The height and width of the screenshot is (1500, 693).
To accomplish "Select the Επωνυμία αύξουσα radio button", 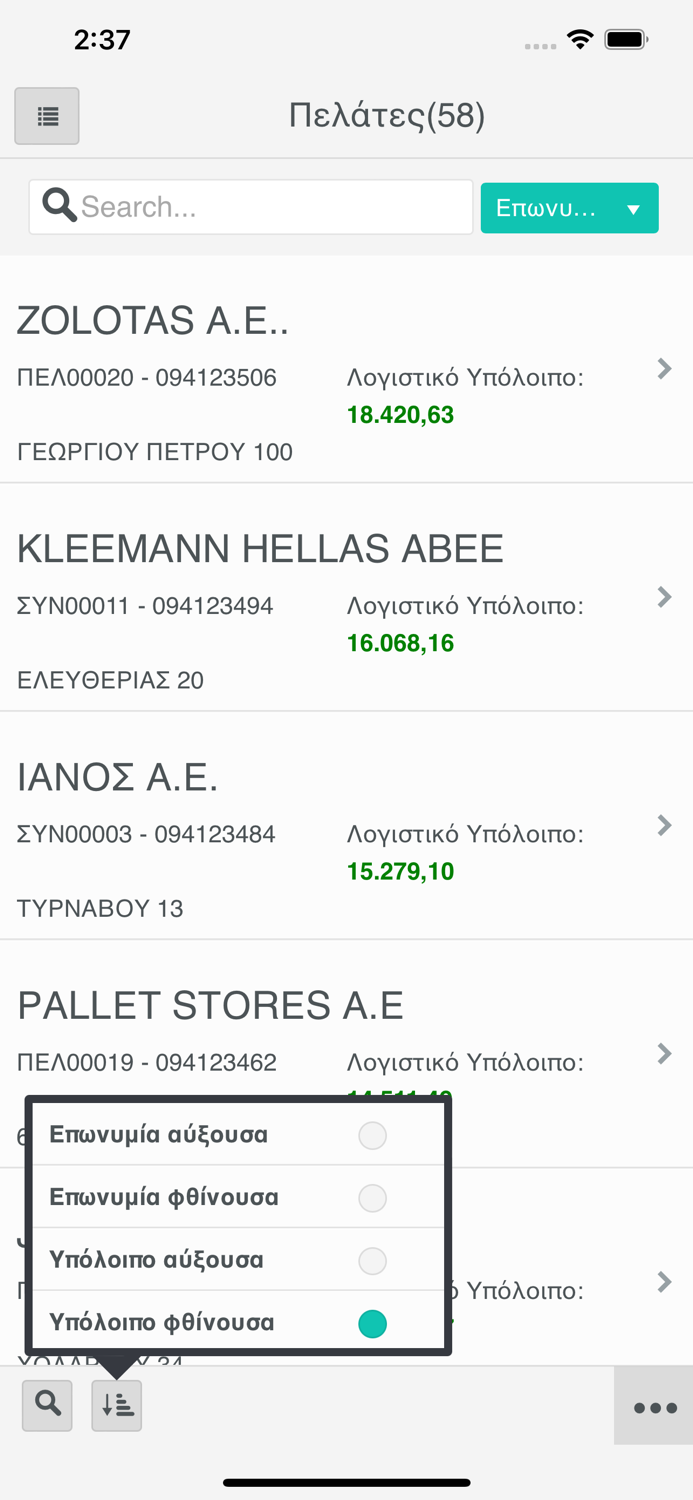I will pyautogui.click(x=372, y=1135).
